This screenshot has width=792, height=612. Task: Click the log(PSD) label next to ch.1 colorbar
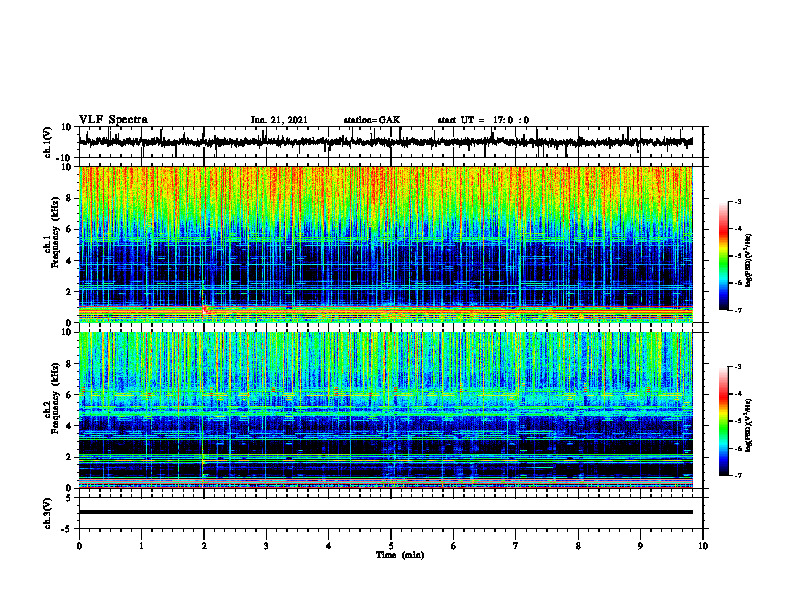(x=748, y=260)
